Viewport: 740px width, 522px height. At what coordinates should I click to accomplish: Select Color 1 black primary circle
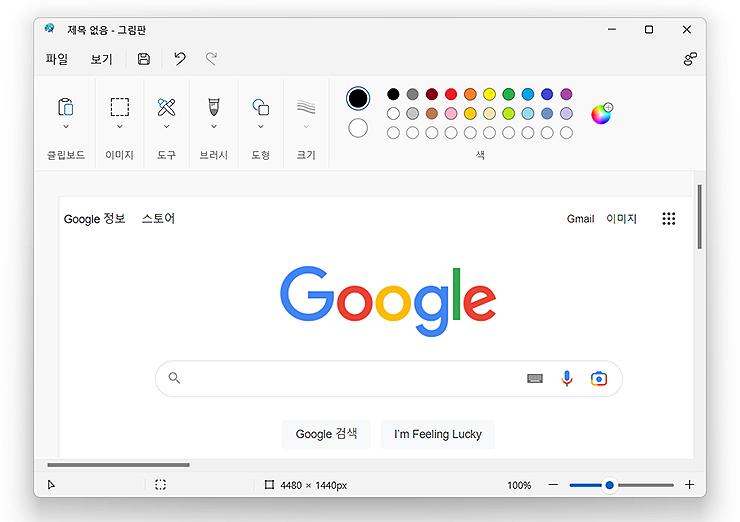[358, 99]
